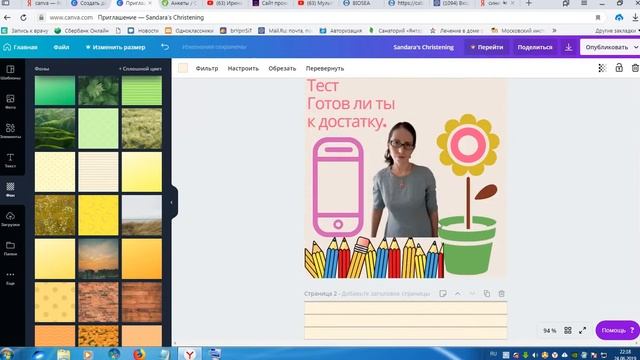Image resolution: width=640 pixels, height=360 pixels.
Task: Choose the light green patterned background
Action: click(x=98, y=129)
